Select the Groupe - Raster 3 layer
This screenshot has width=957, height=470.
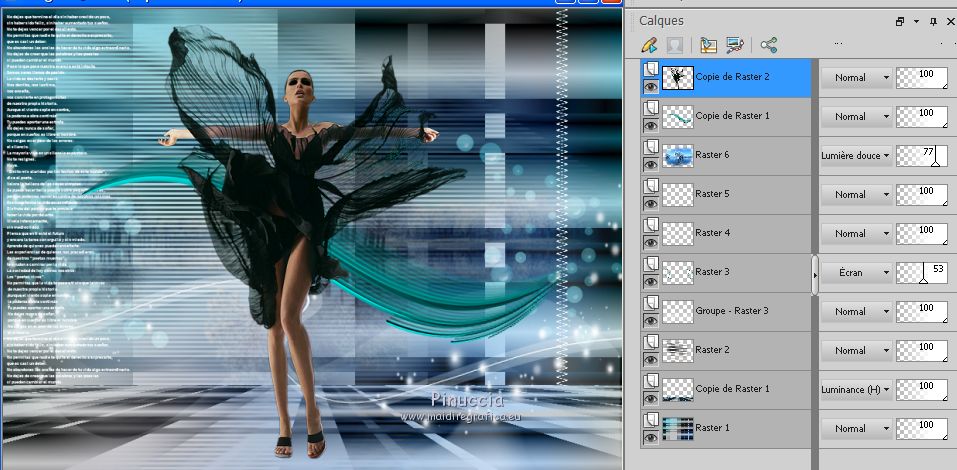pos(731,311)
